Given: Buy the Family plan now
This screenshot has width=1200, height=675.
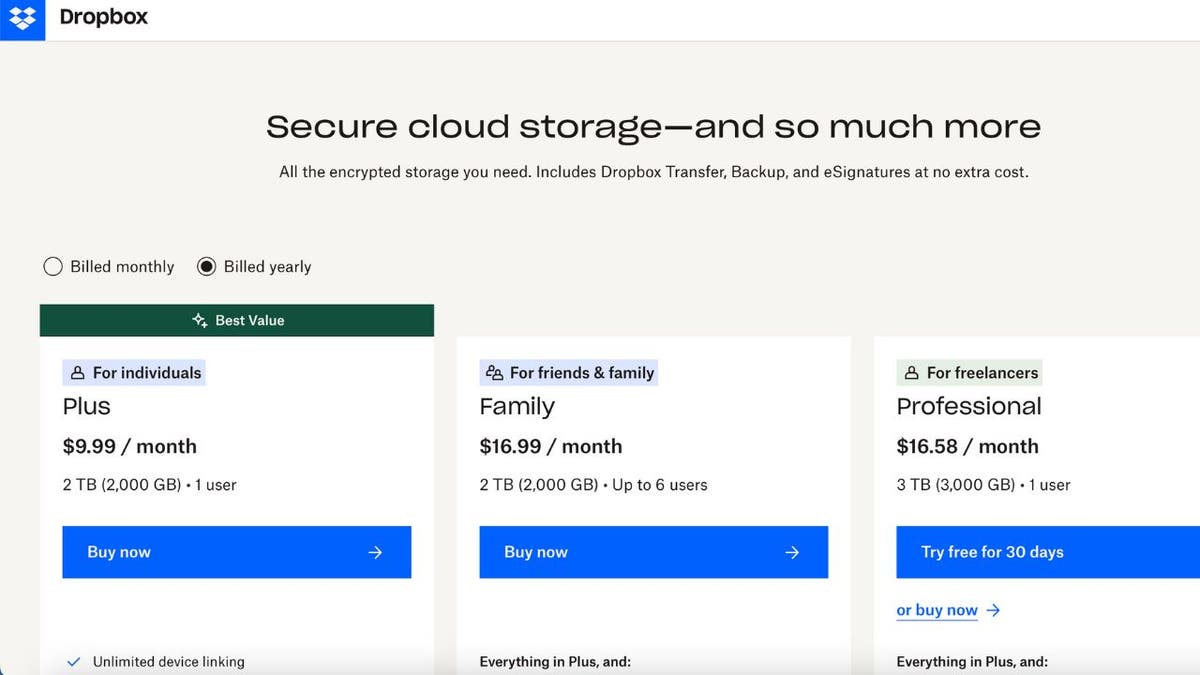Looking at the screenshot, I should tap(654, 552).
